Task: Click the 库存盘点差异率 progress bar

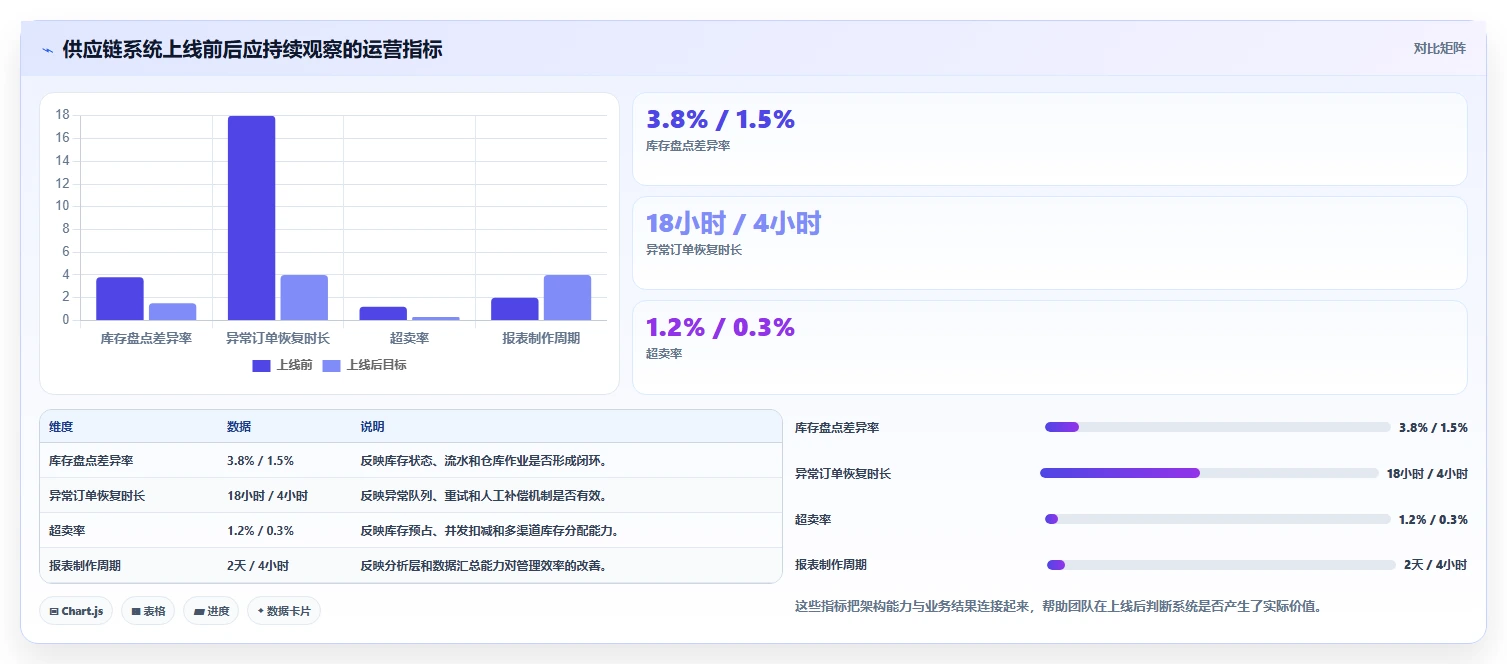Action: (x=1217, y=427)
